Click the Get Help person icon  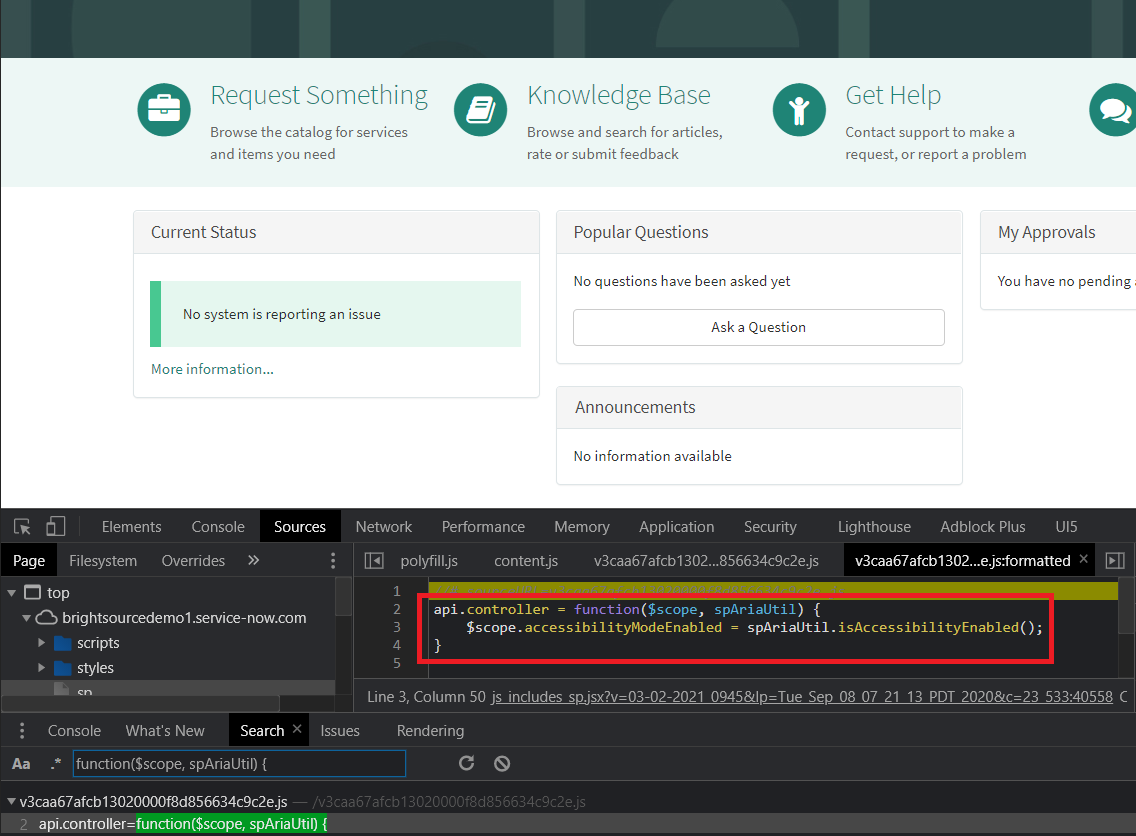coord(799,109)
